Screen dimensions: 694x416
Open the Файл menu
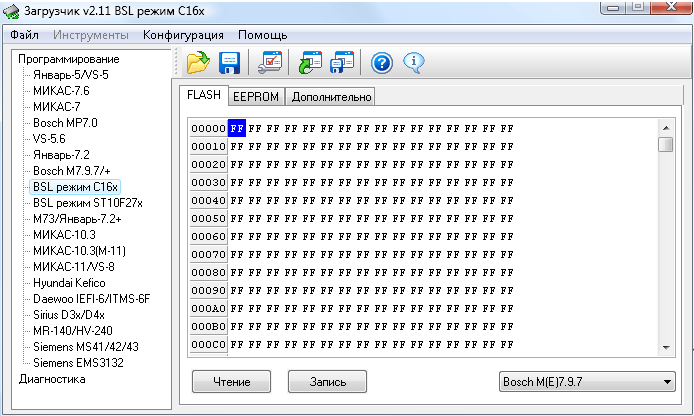25,35
